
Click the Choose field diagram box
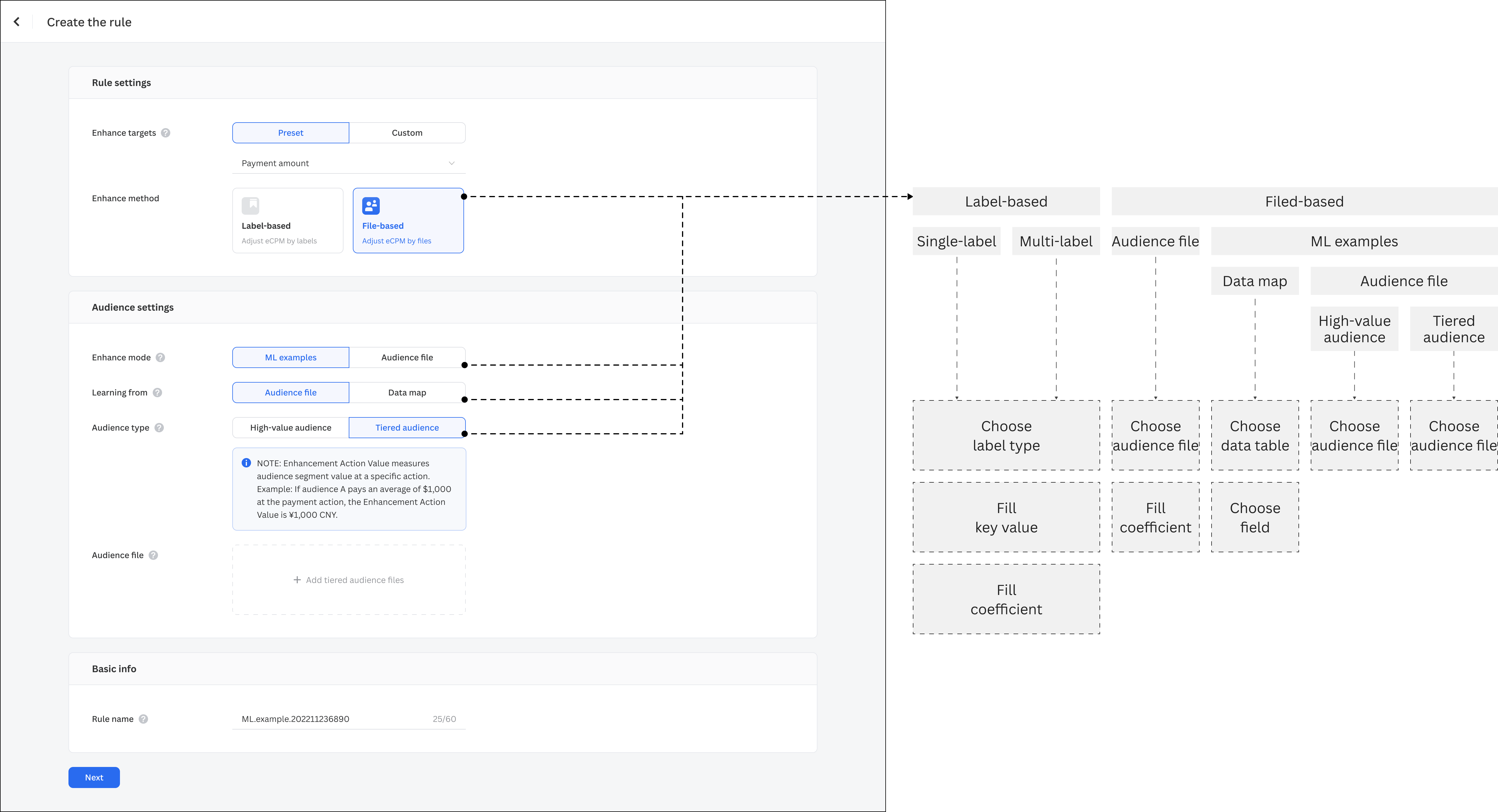pyautogui.click(x=1255, y=517)
